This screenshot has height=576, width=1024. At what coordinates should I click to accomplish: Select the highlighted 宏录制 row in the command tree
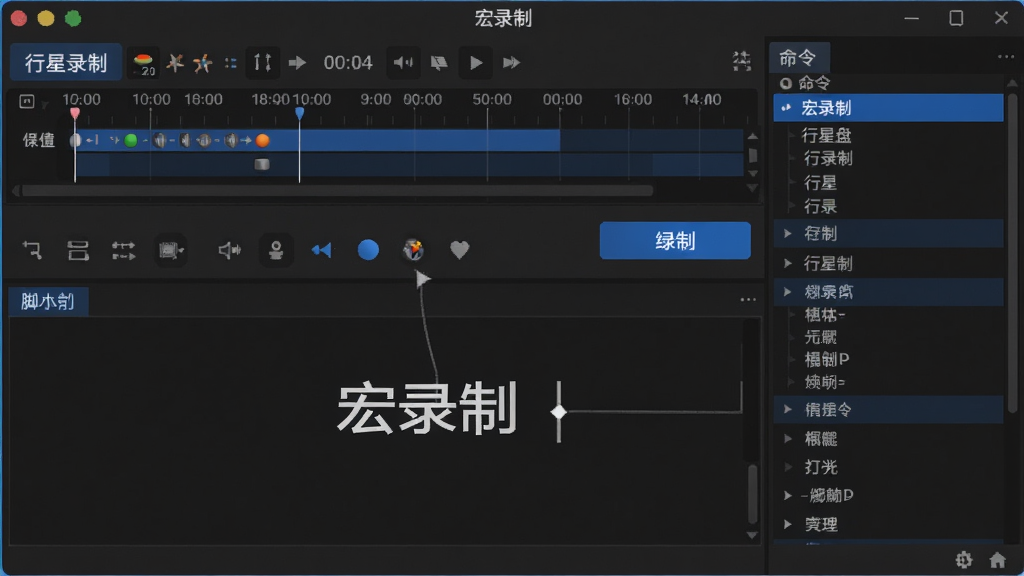[888, 108]
